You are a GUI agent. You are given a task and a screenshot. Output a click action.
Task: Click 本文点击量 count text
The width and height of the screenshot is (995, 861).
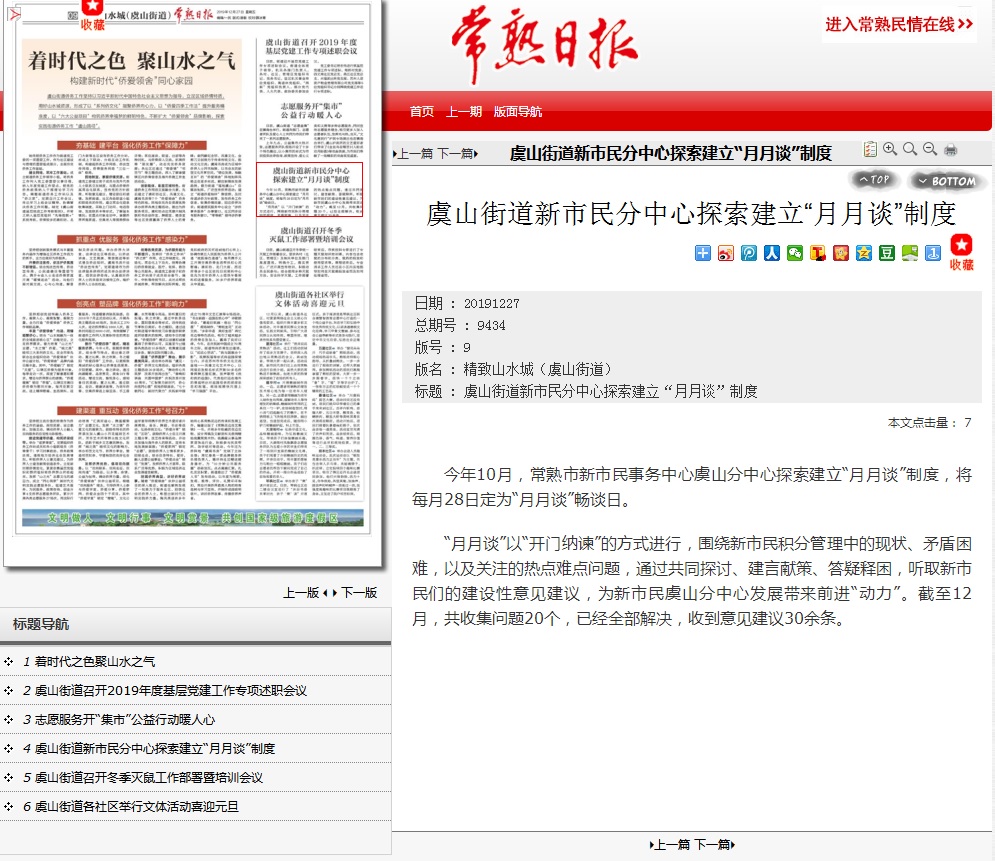[930, 423]
